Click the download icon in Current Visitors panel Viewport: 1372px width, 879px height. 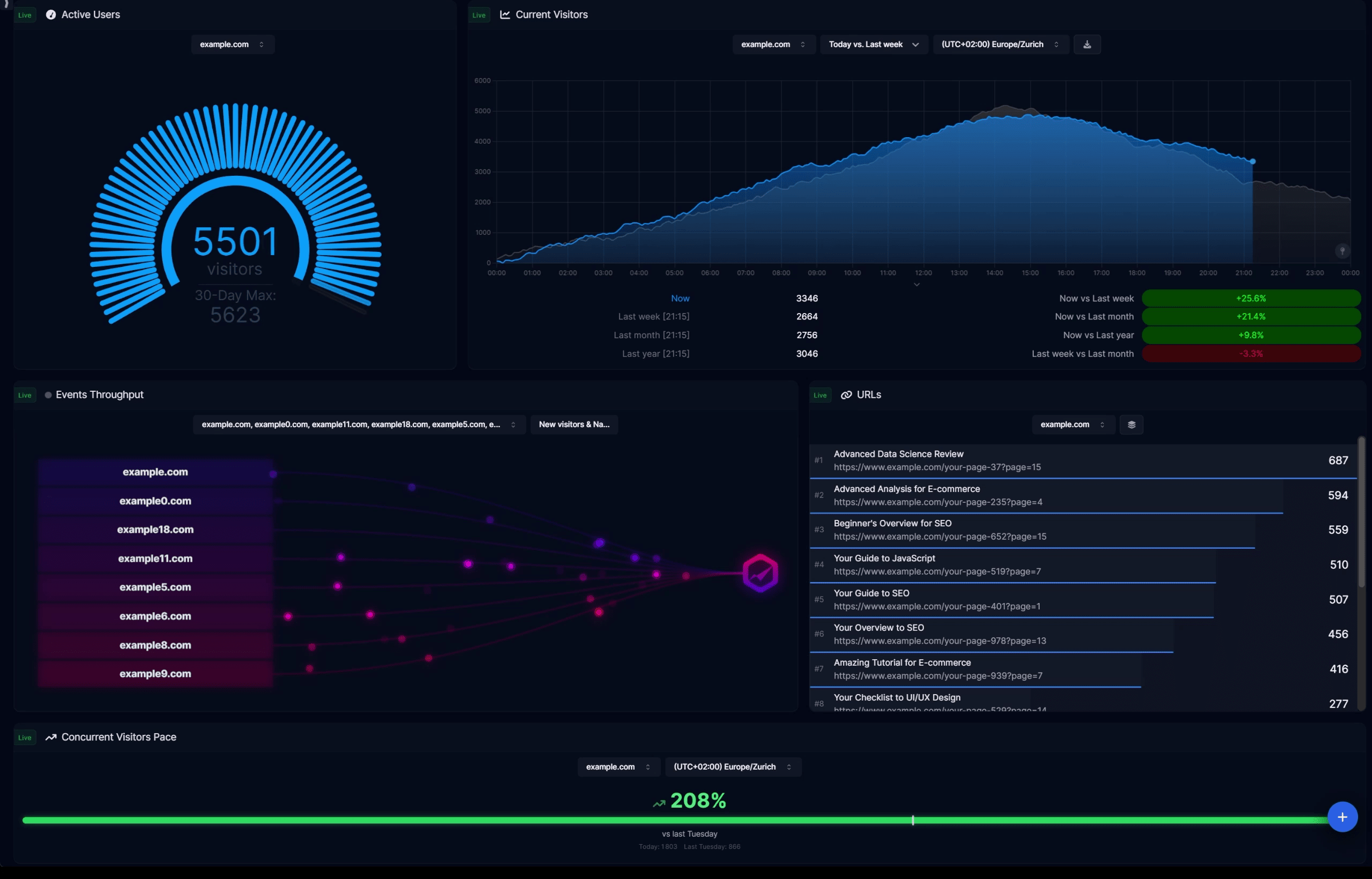pos(1087,44)
